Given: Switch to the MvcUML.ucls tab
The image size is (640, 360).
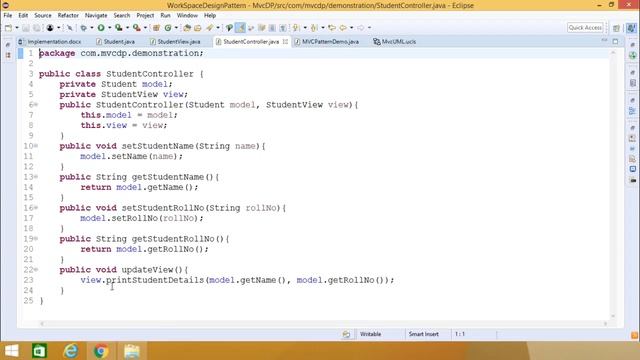Looking at the screenshot, I should click(395, 42).
